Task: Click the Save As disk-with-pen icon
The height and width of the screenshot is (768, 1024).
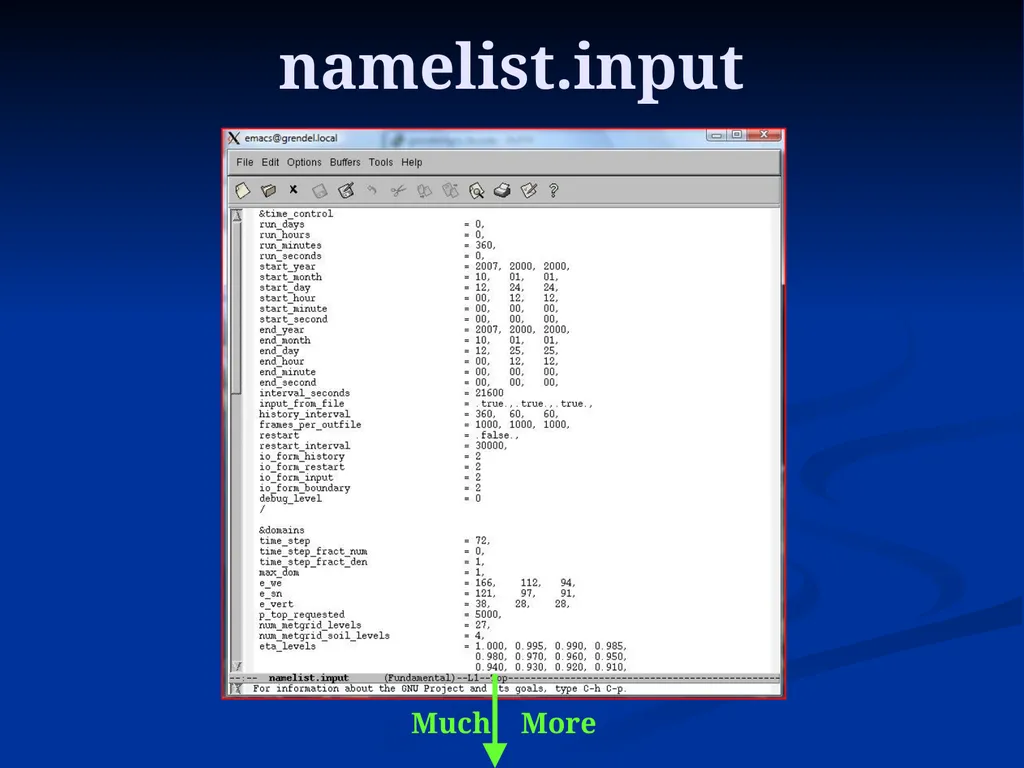Action: coord(346,190)
